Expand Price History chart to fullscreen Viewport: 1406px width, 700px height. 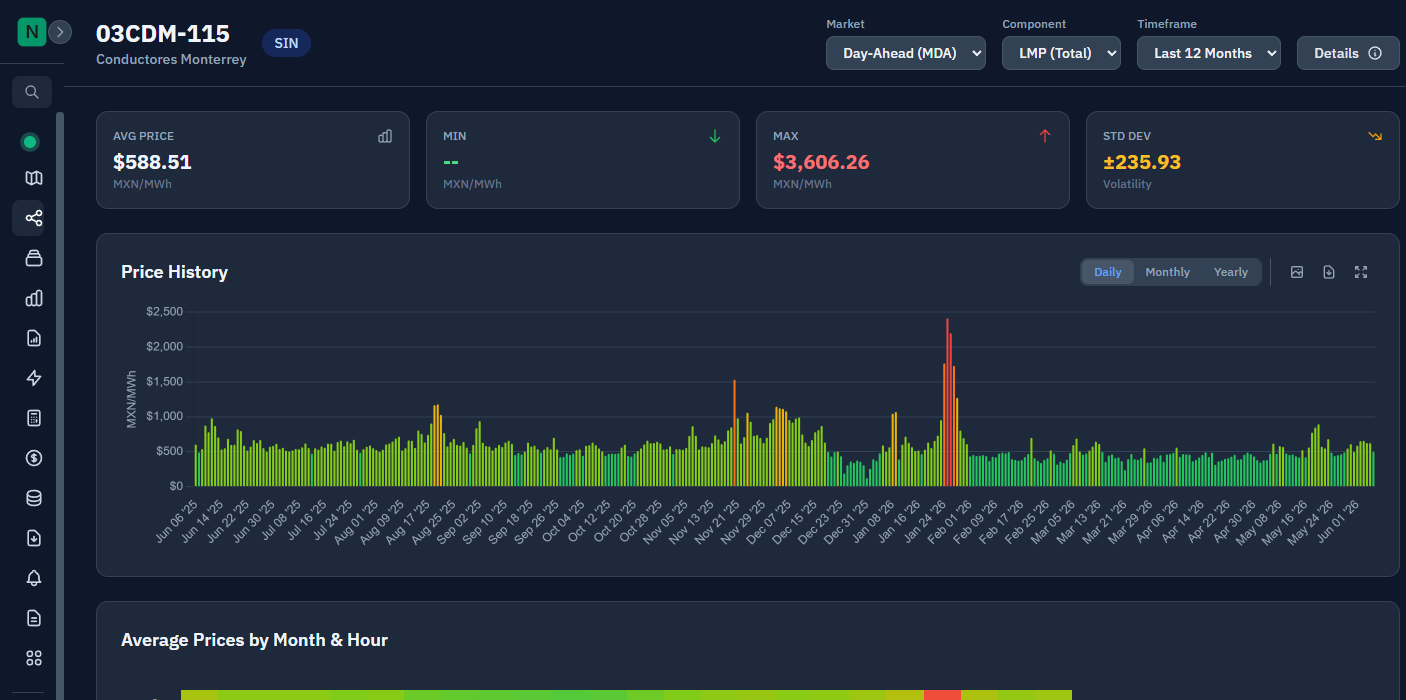tap(1361, 272)
